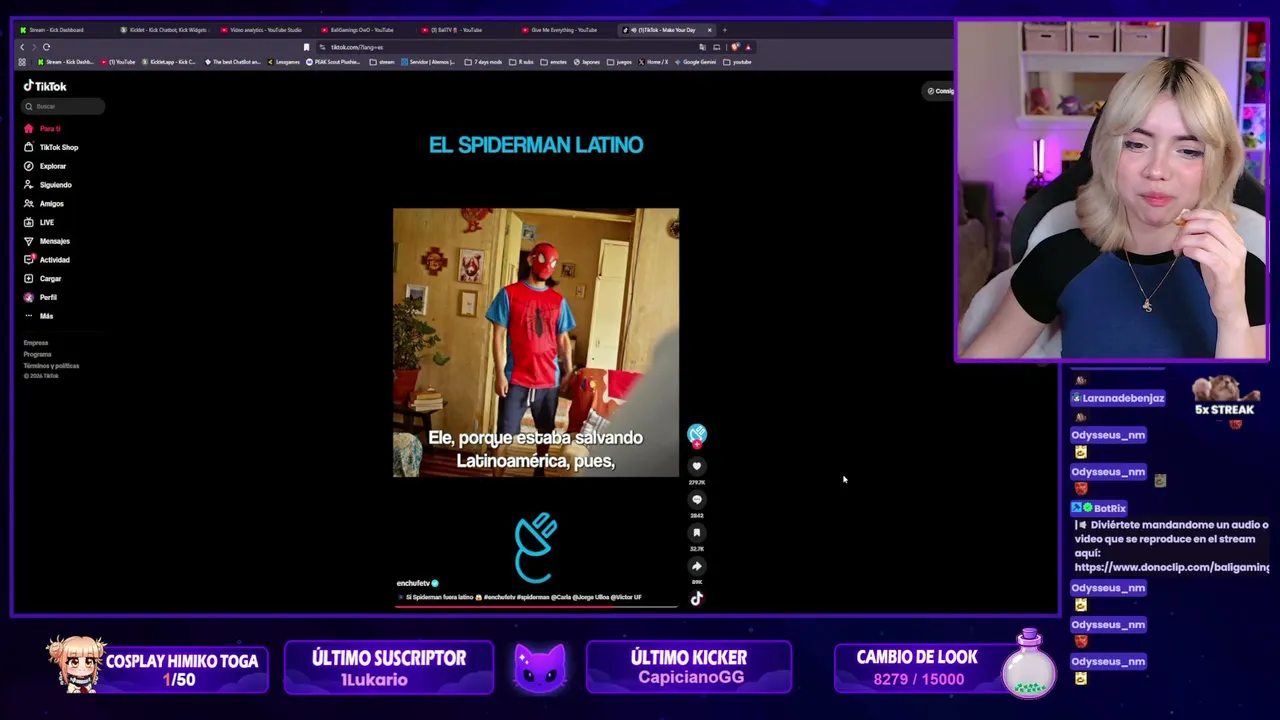The width and height of the screenshot is (1280, 720).
Task: Click the Actividad icon with red badge
Action: [x=29, y=260]
